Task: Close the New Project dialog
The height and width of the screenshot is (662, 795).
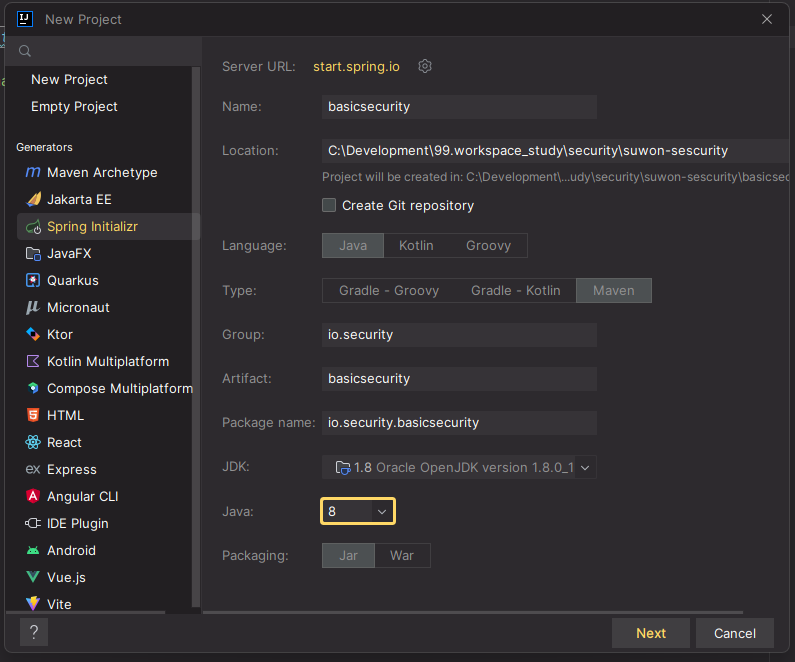Action: [767, 19]
